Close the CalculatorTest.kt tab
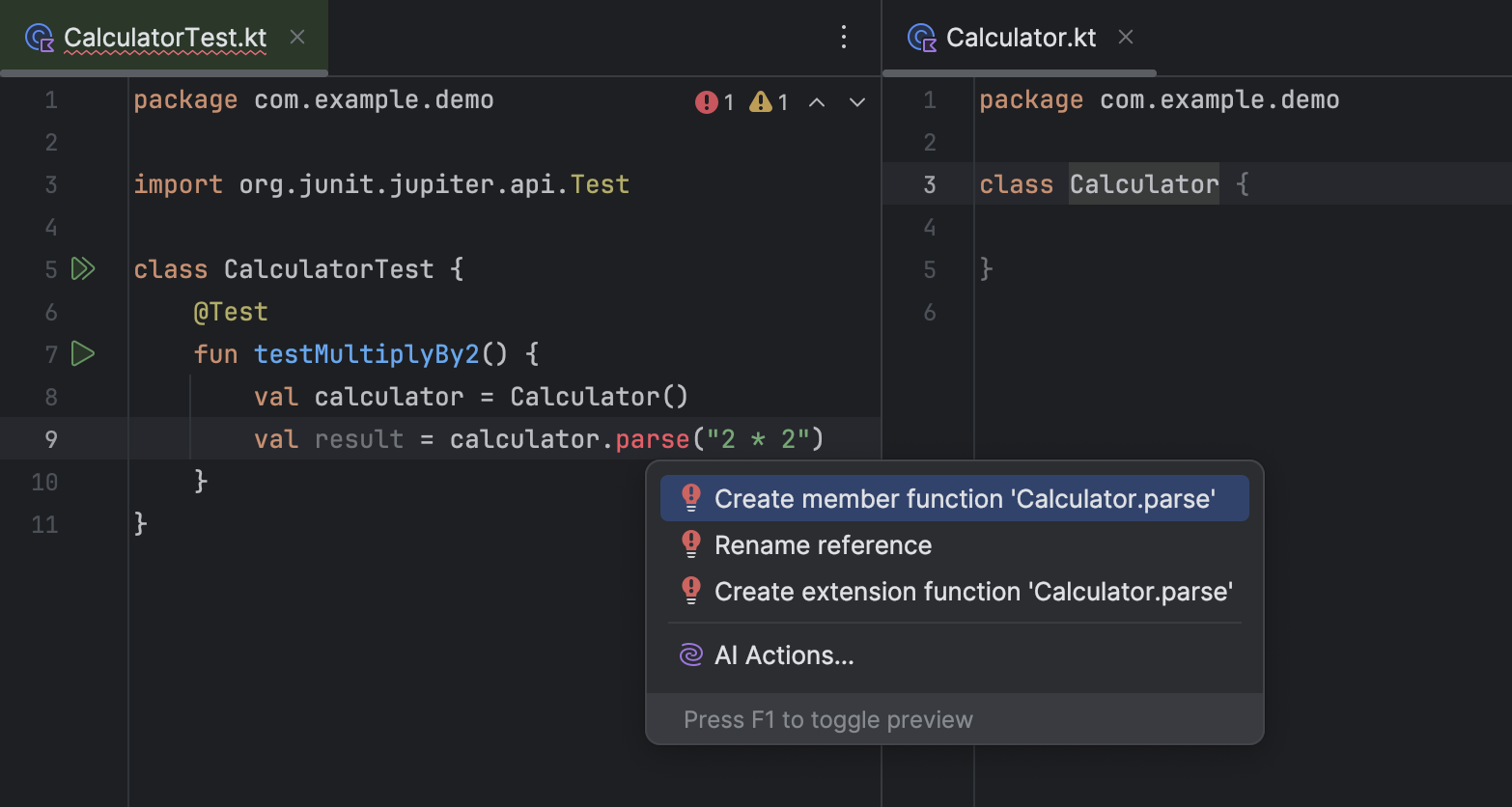The width and height of the screenshot is (1512, 807). [297, 37]
